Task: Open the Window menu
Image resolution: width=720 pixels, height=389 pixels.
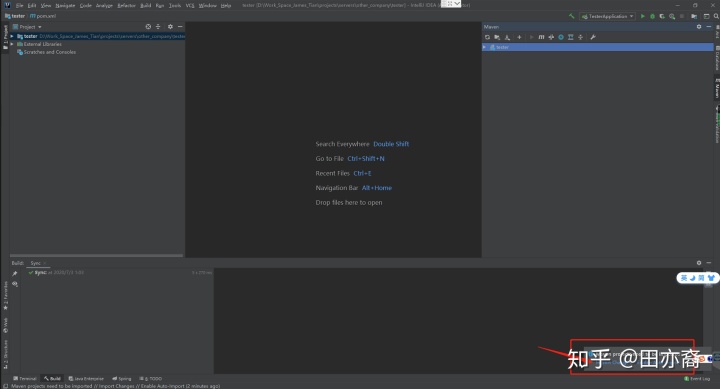Action: [208, 6]
